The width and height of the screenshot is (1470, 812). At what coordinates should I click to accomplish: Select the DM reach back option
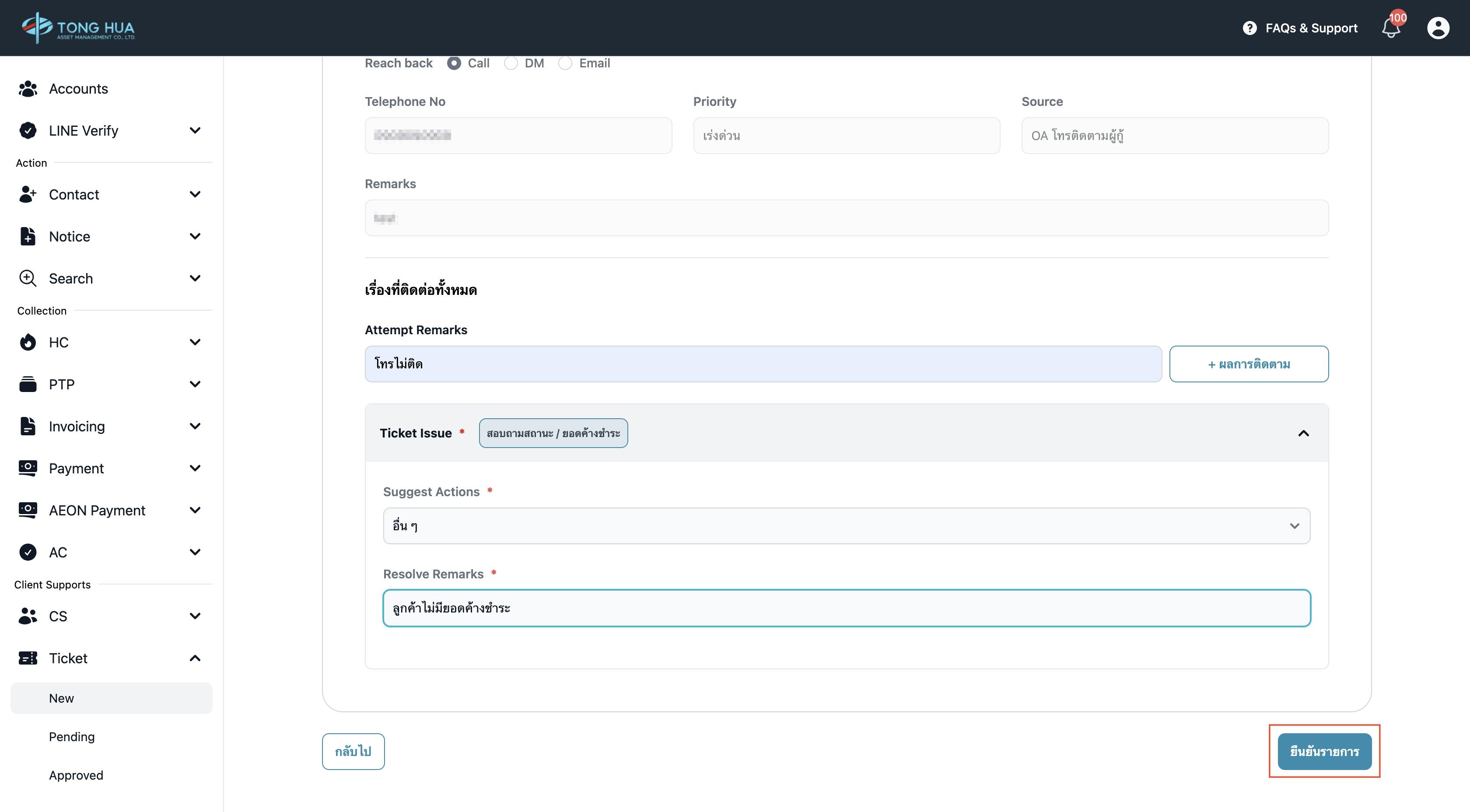pos(511,63)
